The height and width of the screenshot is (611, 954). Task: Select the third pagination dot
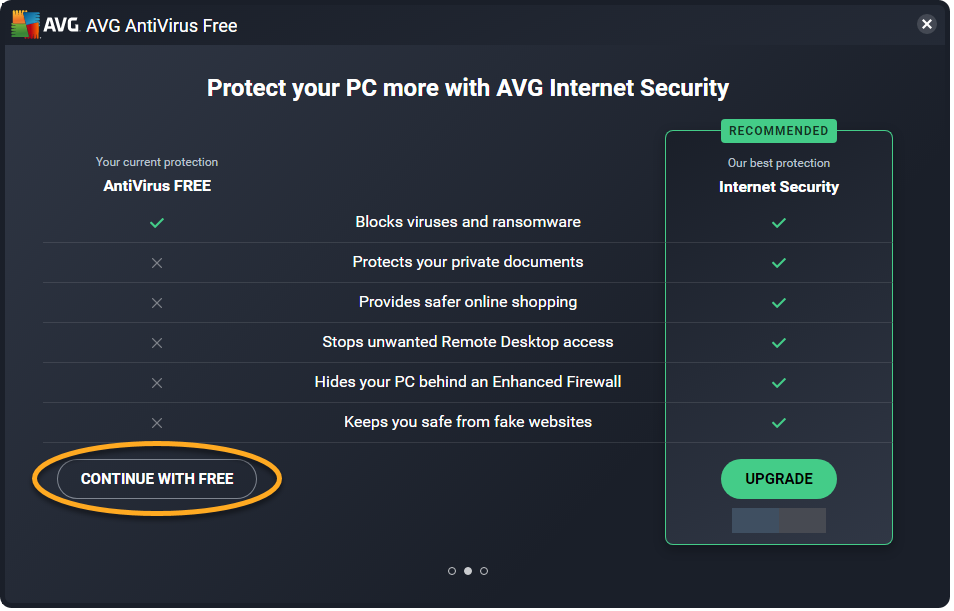click(484, 570)
